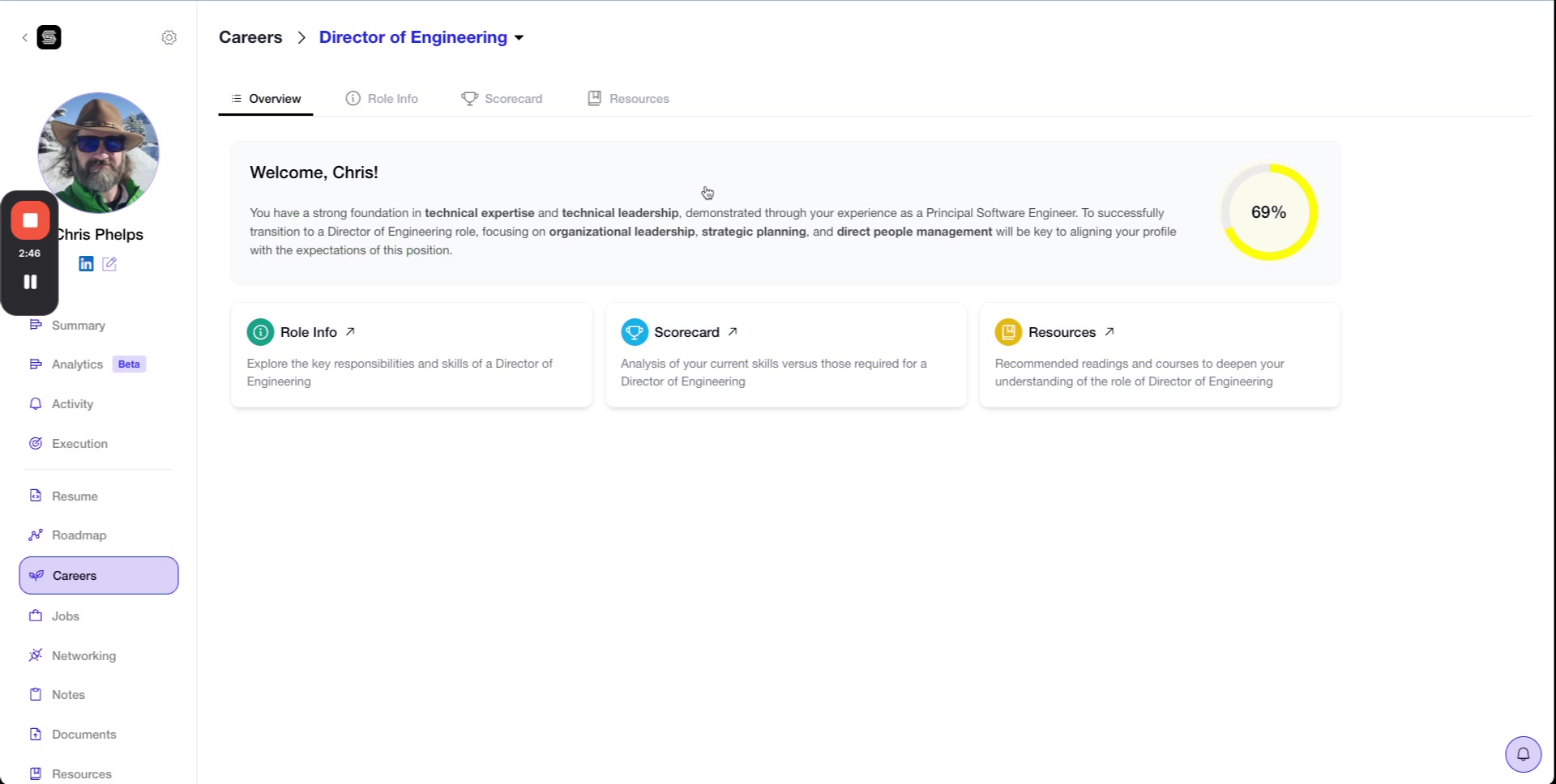Click the blue Scorecard trophy icon
1556x784 pixels.
click(634, 332)
